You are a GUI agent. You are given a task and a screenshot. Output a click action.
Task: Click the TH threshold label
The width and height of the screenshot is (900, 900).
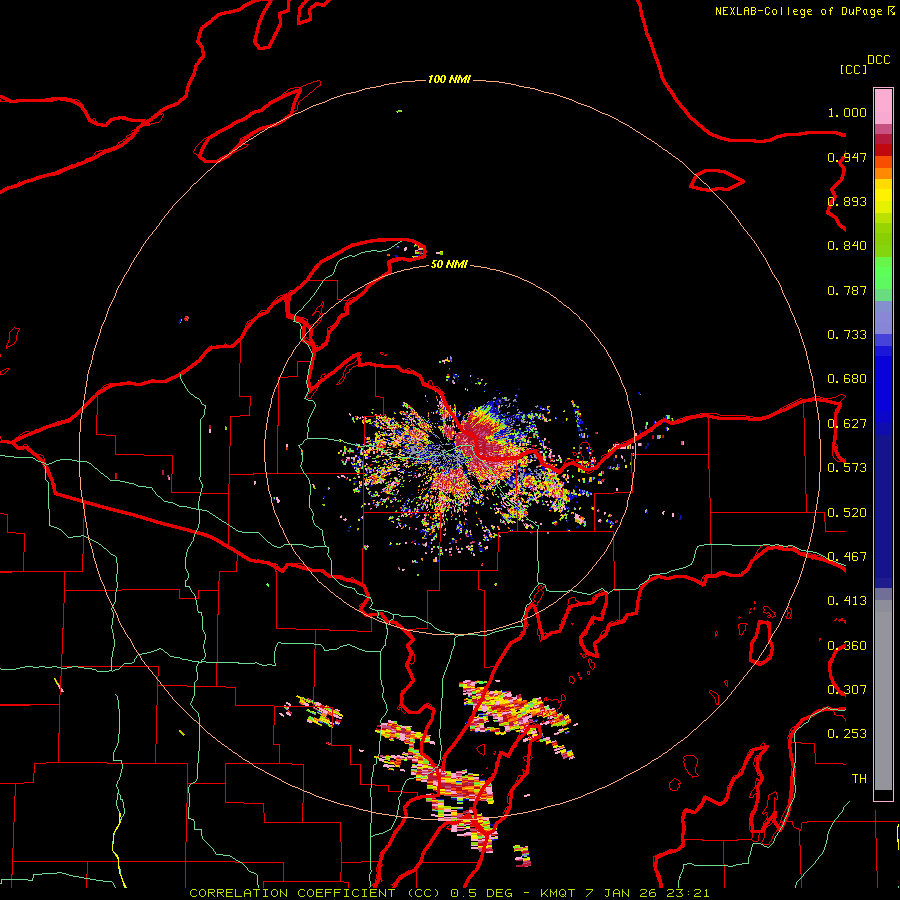859,779
